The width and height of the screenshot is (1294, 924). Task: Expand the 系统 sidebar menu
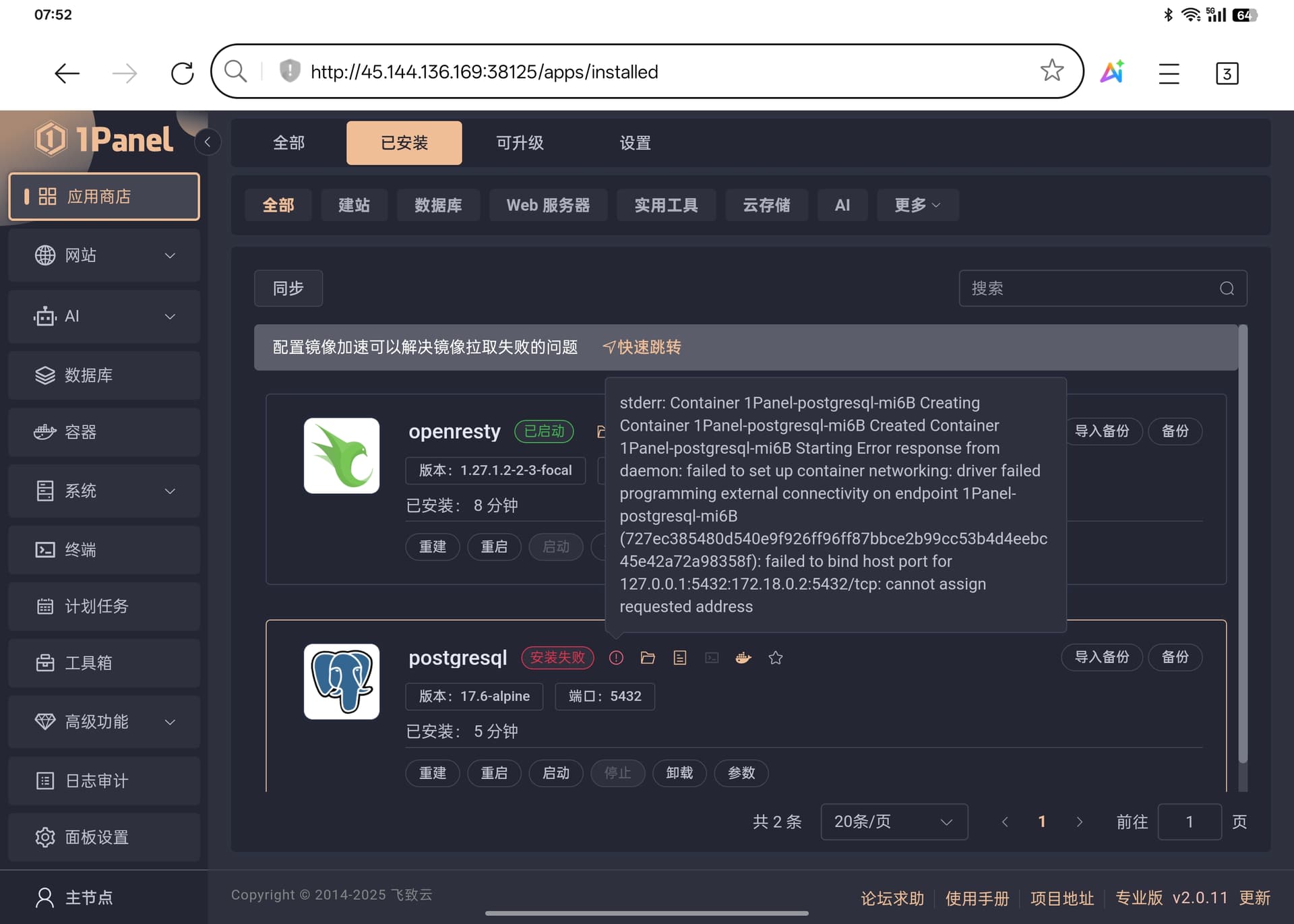(104, 491)
